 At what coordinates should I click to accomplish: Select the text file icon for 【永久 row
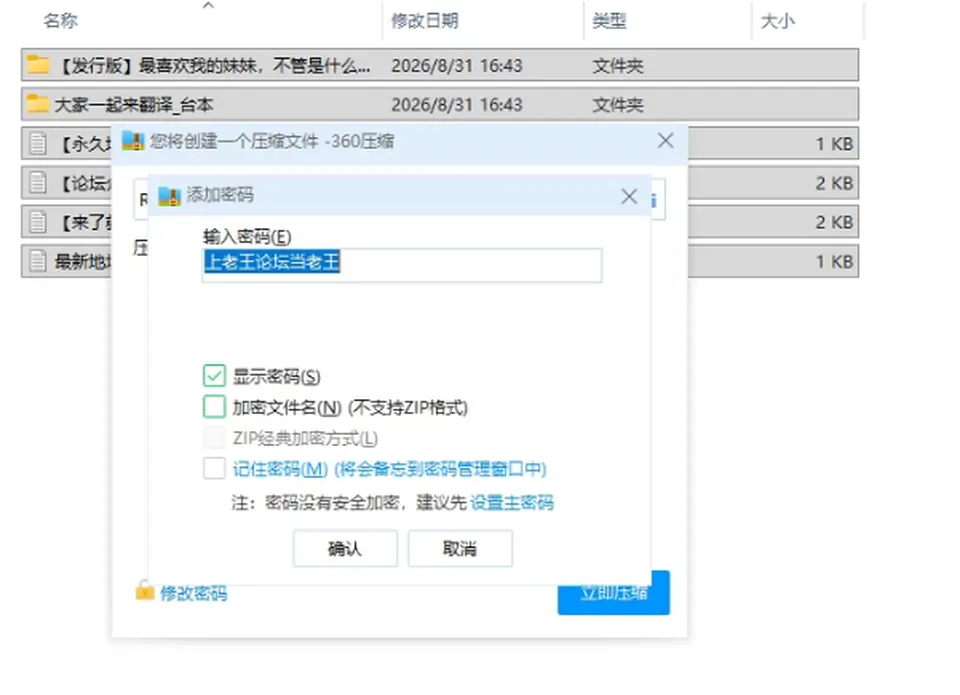point(38,143)
